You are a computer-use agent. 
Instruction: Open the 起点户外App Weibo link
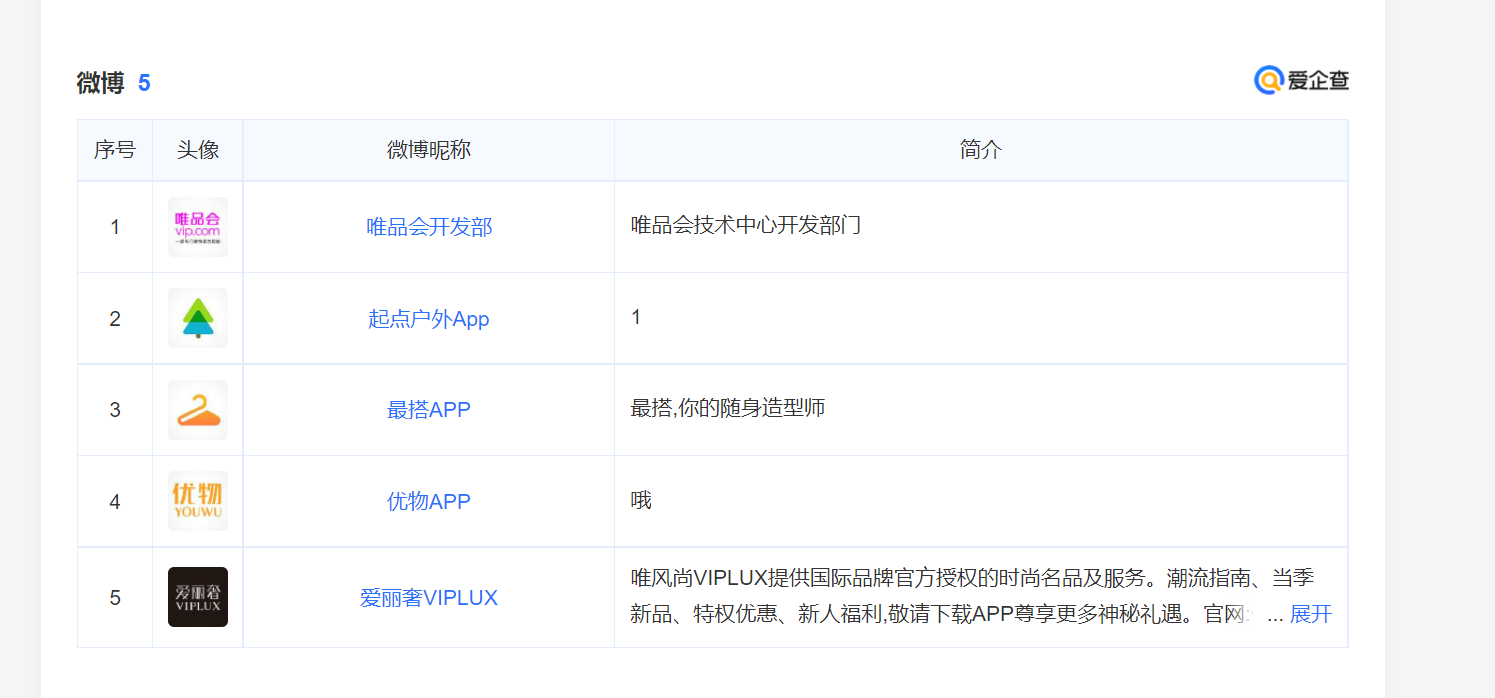[x=429, y=319]
